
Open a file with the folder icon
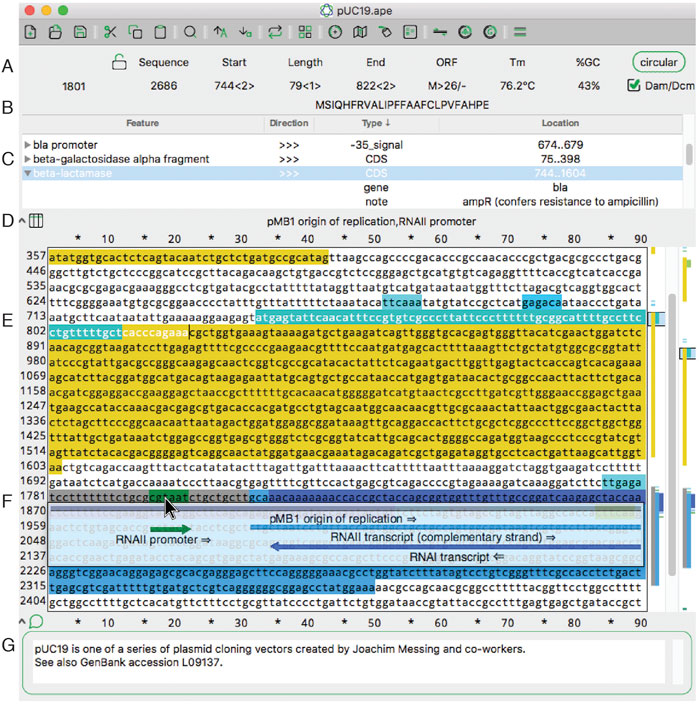(55, 32)
